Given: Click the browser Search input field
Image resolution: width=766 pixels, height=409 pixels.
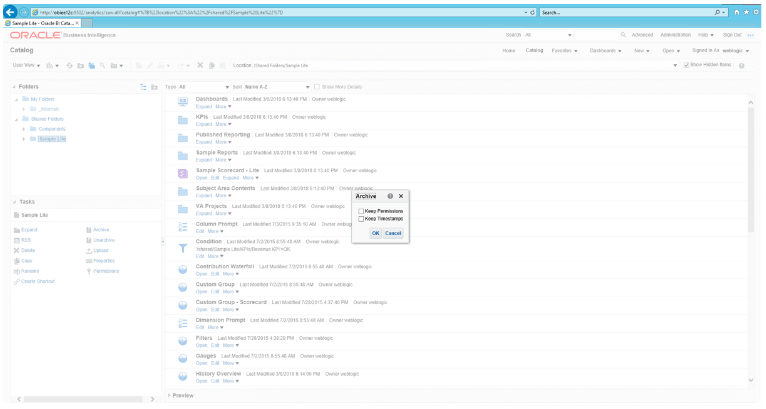Looking at the screenshot, I should point(627,12).
